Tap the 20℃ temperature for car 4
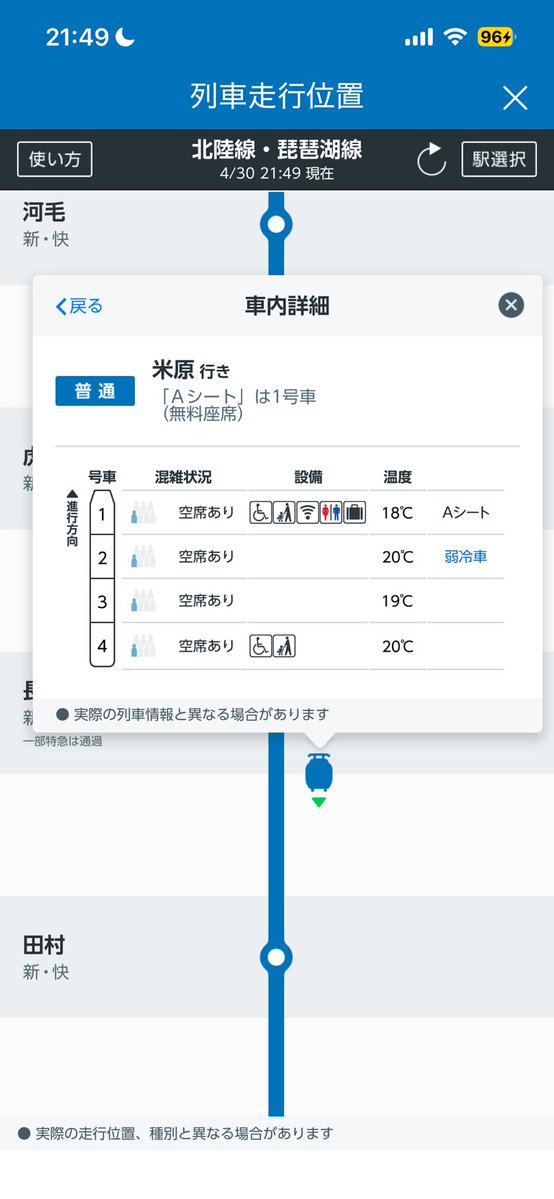 click(398, 646)
